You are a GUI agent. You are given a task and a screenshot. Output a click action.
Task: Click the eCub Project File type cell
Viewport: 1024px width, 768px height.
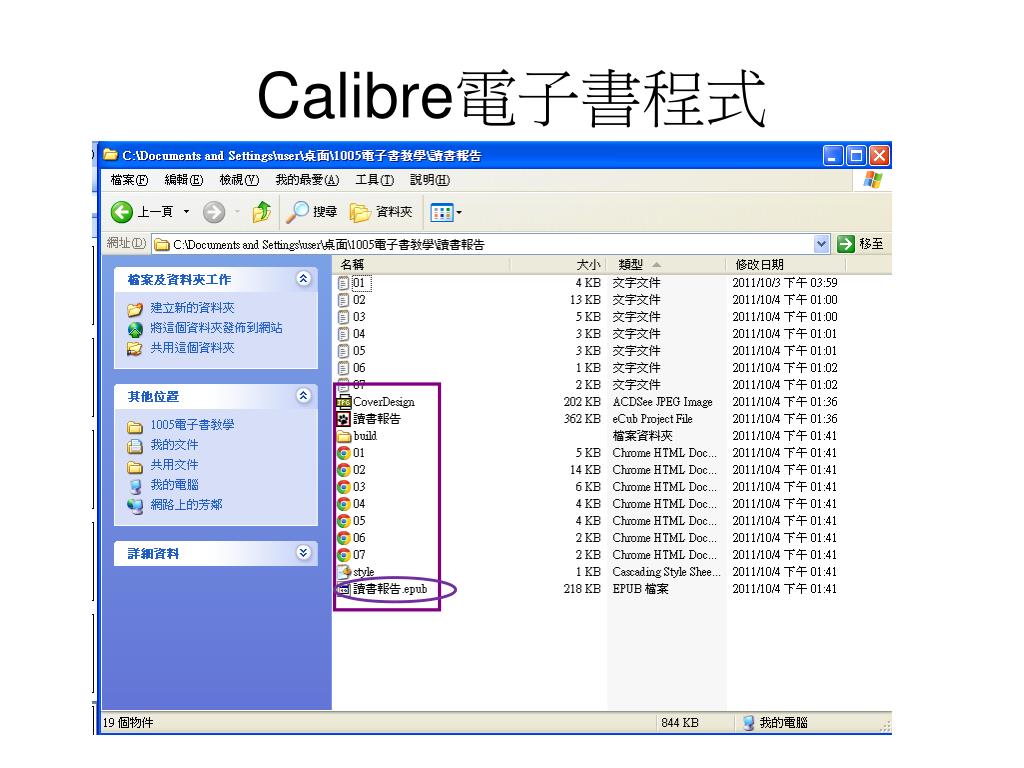652,419
